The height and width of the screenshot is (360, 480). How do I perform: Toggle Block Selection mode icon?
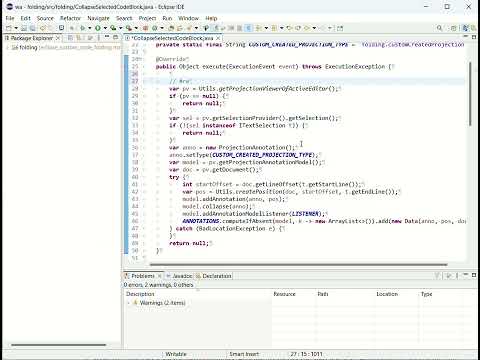[x=239, y=28]
